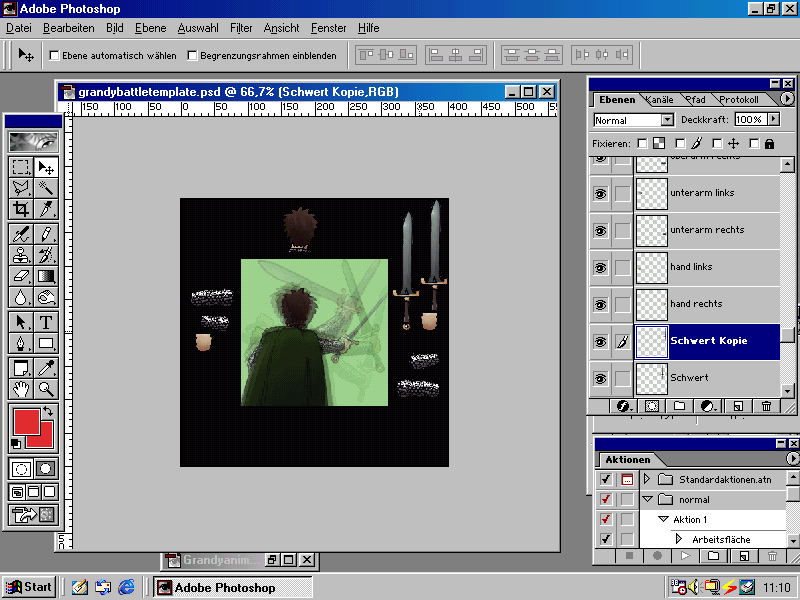Click the Start button
The width and height of the screenshot is (800, 600).
[x=28, y=587]
